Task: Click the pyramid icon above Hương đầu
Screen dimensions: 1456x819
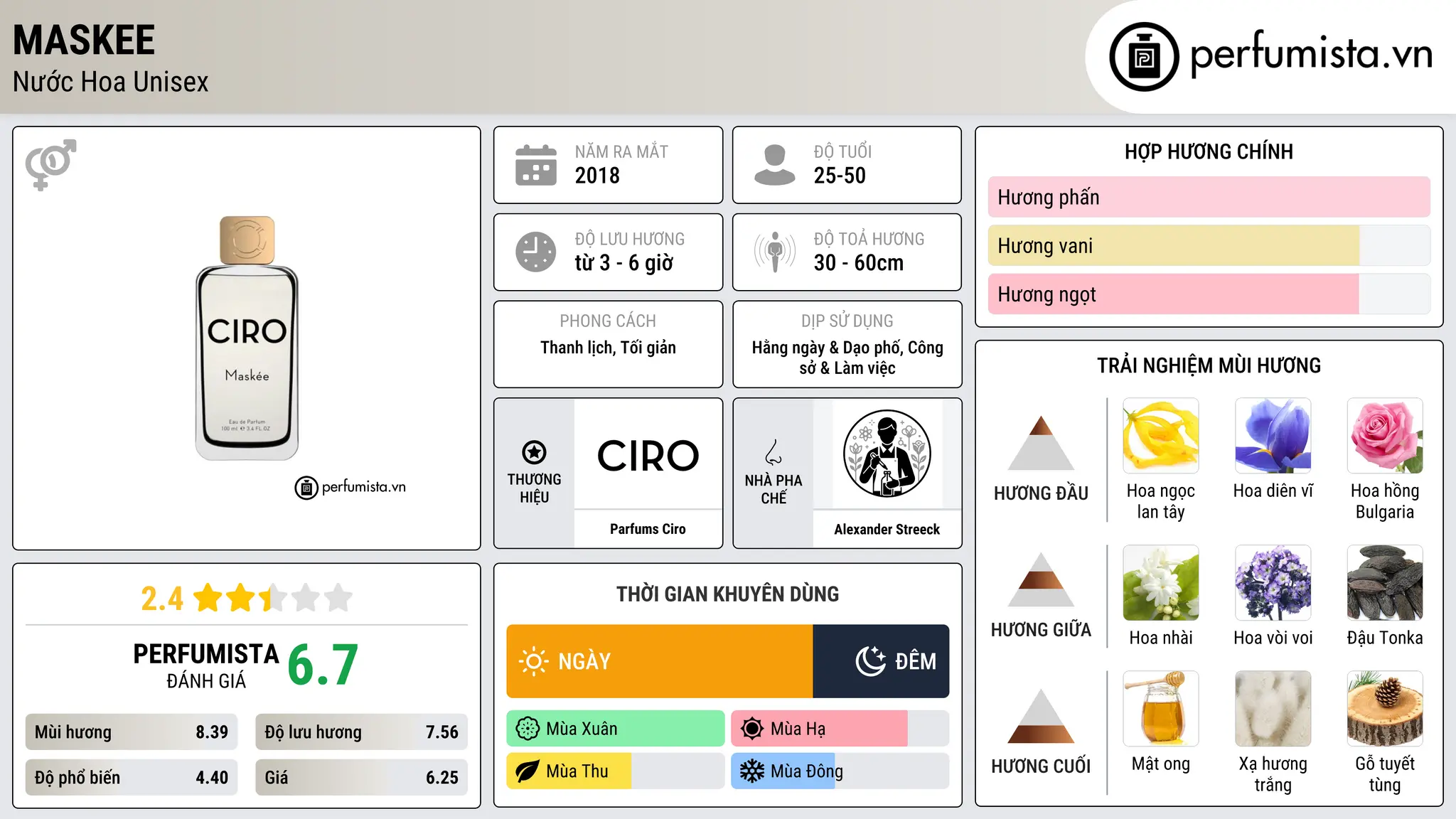Action: coord(1041,443)
